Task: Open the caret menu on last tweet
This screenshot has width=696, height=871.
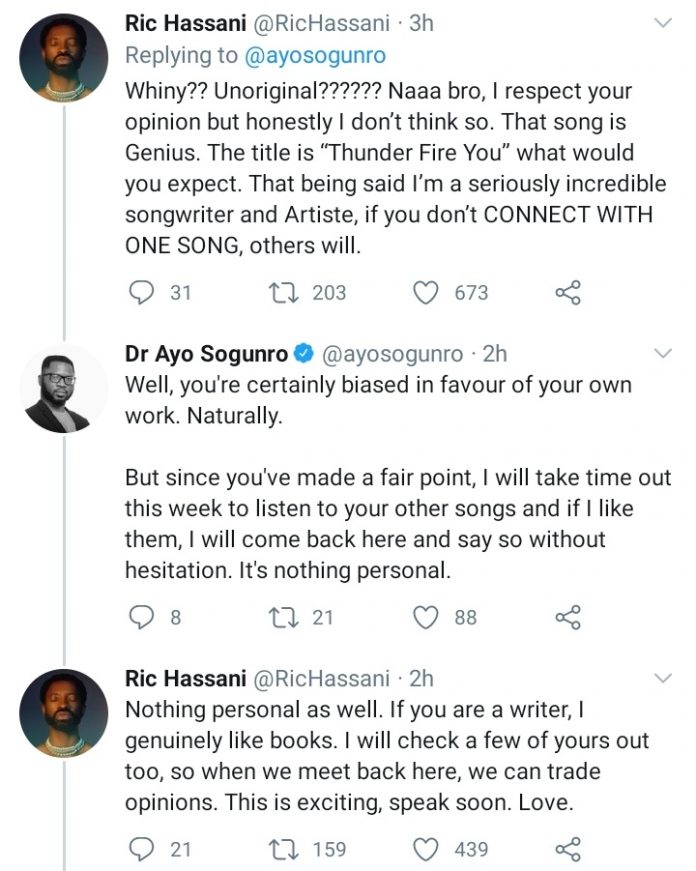Action: coord(662,678)
